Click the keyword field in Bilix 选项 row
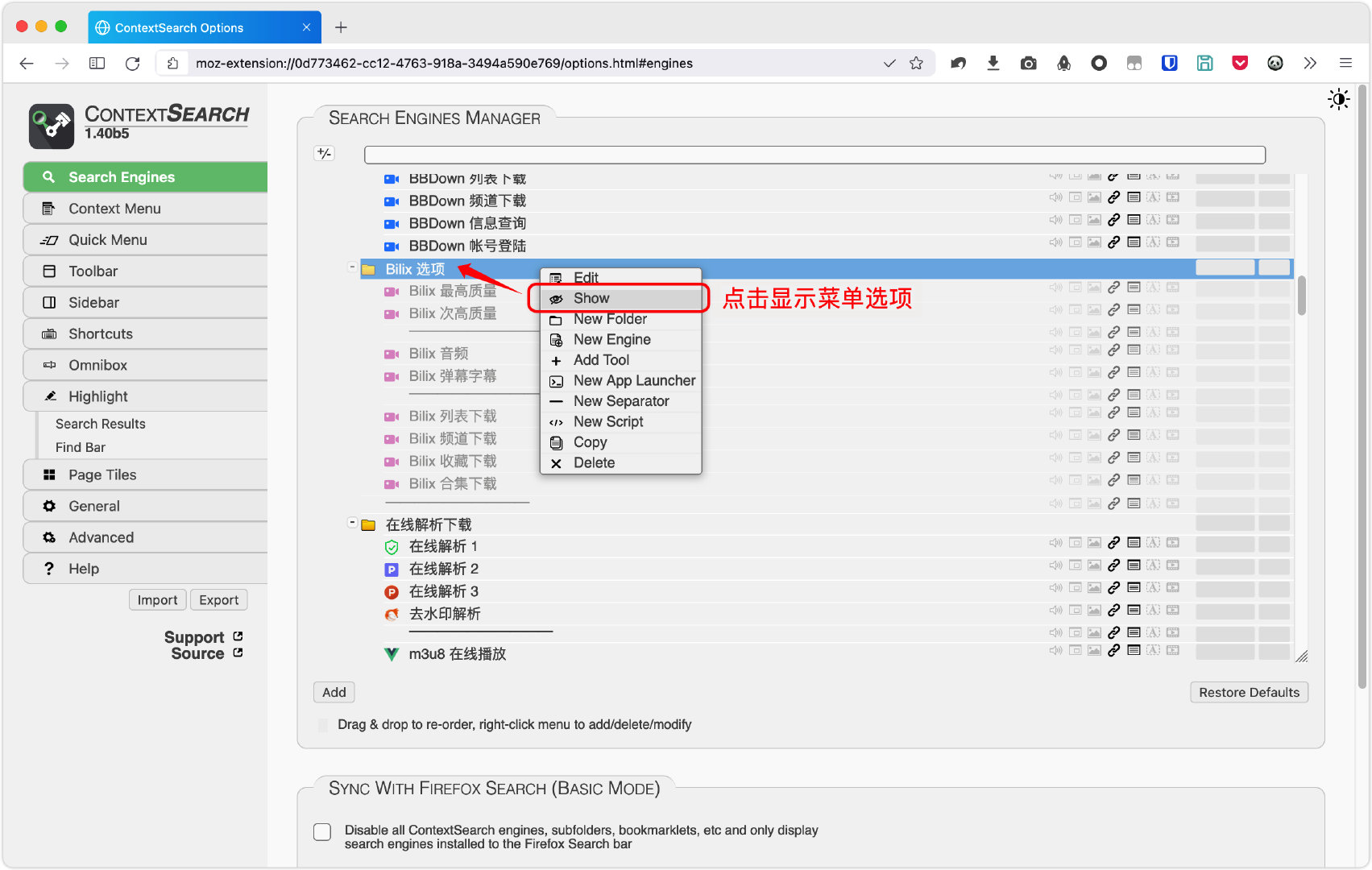 (x=1225, y=267)
